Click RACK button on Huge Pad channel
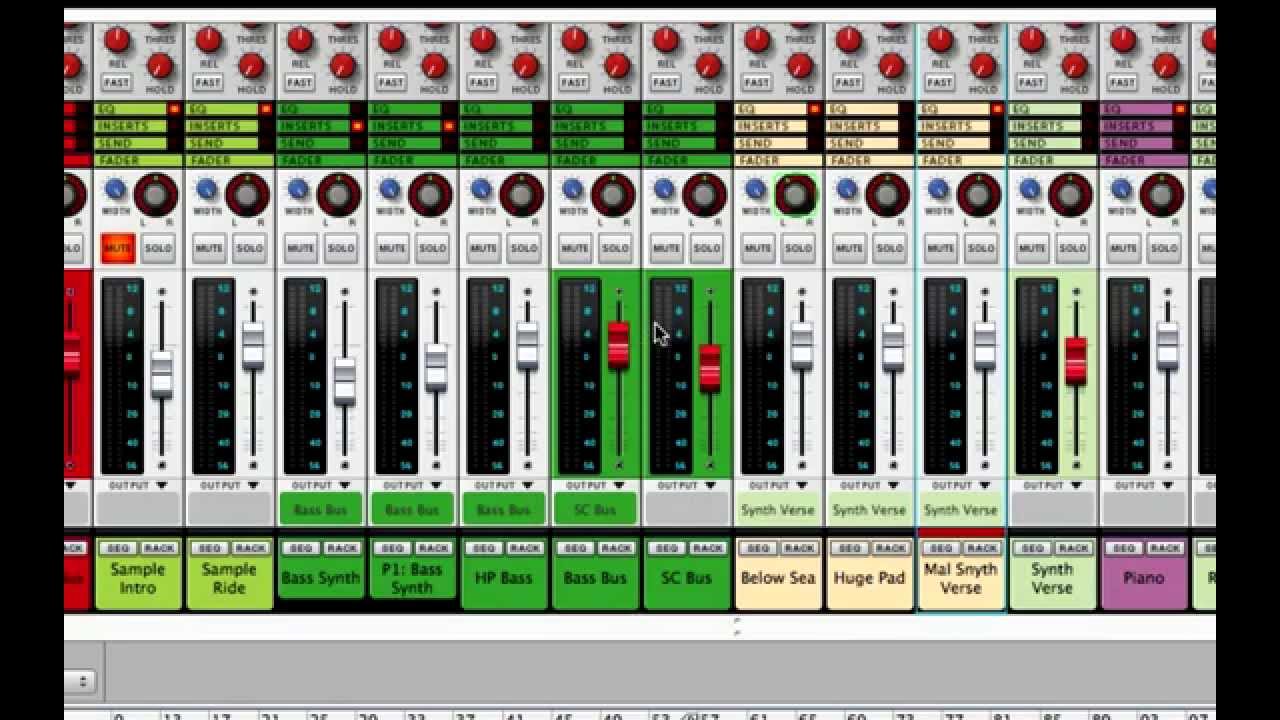 point(891,548)
